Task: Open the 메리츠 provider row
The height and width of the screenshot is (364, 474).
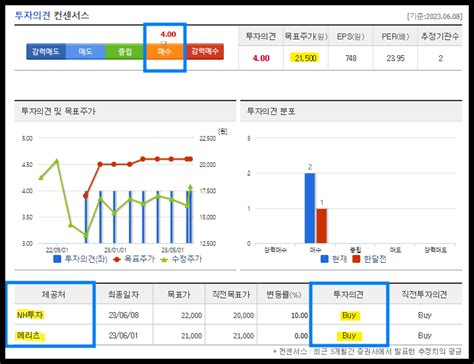Action: (x=29, y=335)
